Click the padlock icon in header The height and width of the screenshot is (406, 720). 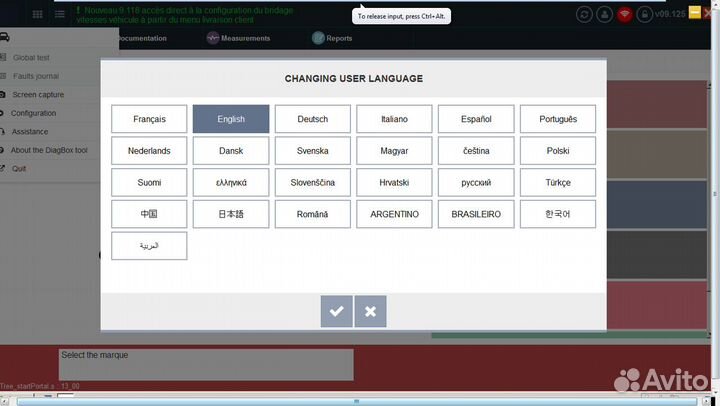coord(645,14)
